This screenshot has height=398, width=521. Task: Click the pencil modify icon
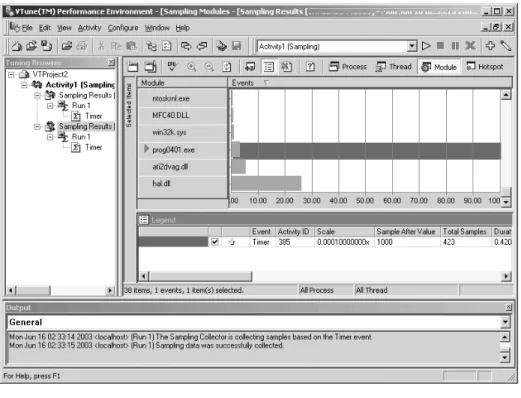point(505,46)
